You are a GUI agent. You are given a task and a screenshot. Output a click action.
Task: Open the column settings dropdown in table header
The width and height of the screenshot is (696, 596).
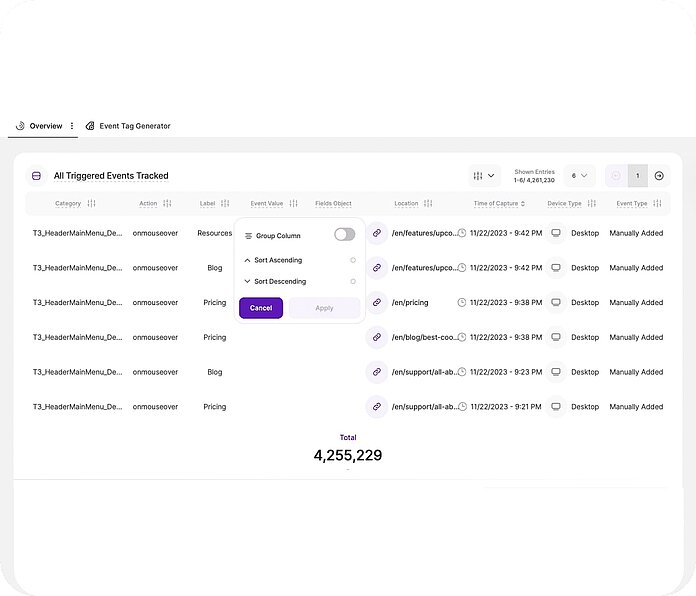484,176
